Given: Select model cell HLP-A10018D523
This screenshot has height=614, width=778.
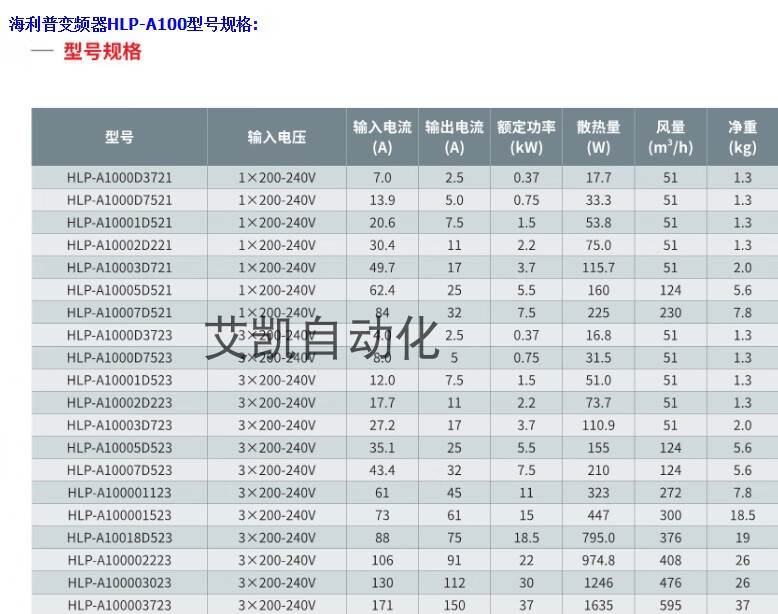Looking at the screenshot, I should [119, 538].
